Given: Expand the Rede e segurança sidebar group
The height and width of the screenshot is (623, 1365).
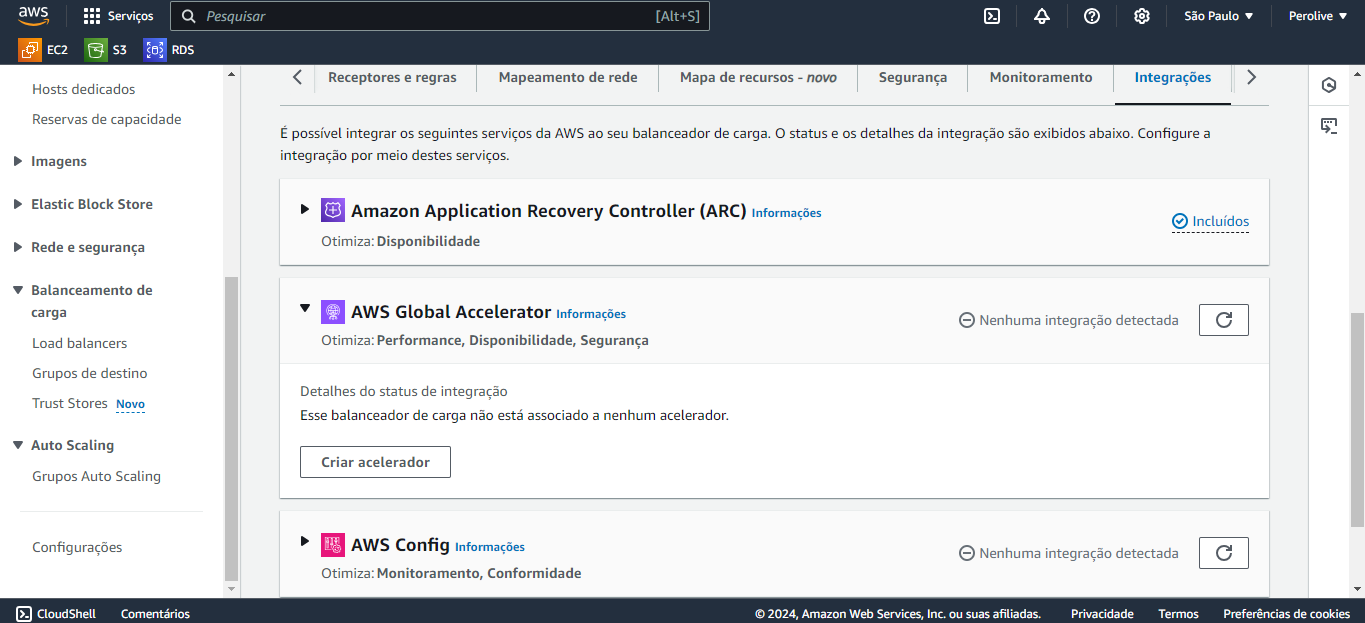Looking at the screenshot, I should tap(18, 247).
